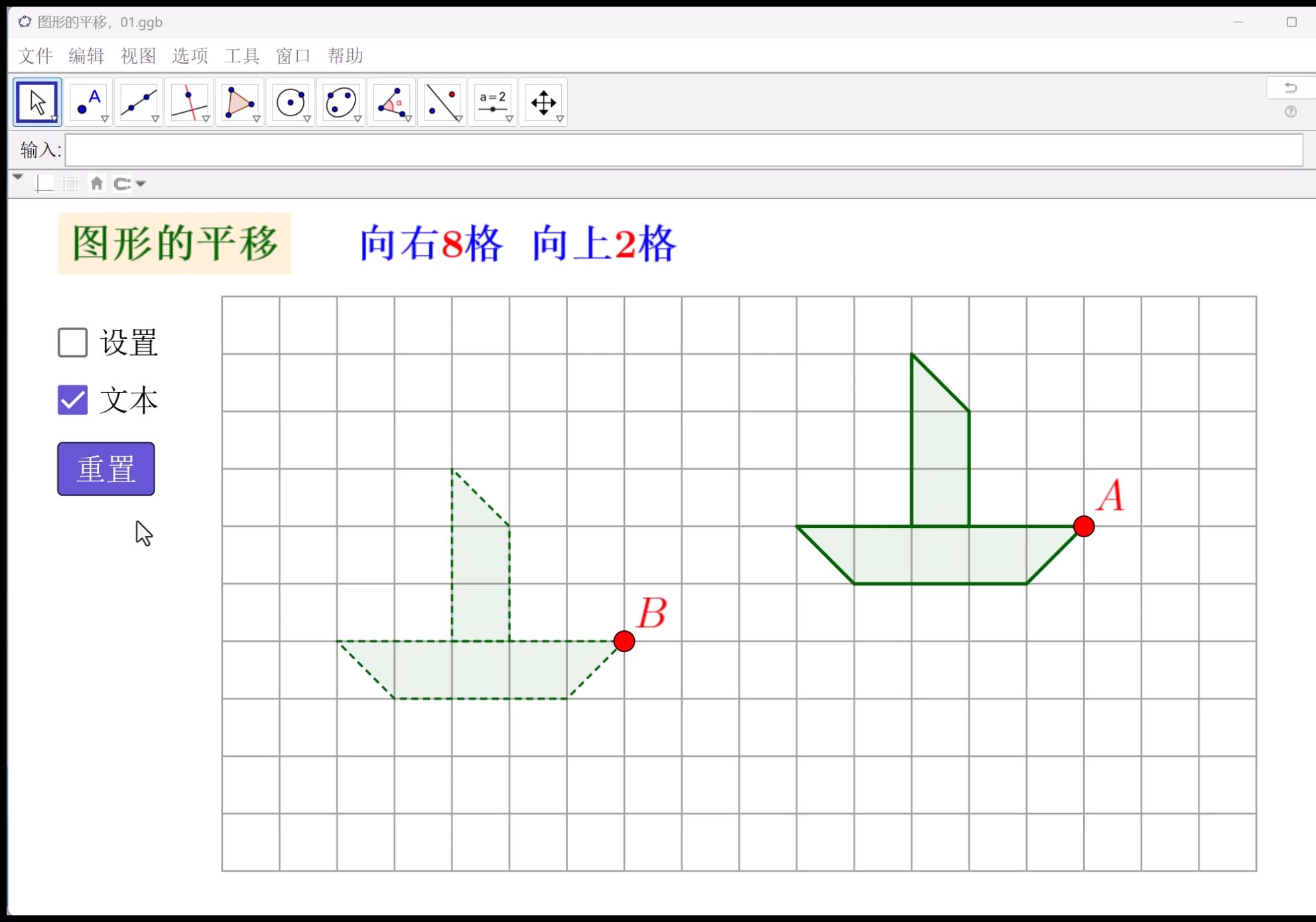Select the Reflect about line tool

click(x=442, y=102)
